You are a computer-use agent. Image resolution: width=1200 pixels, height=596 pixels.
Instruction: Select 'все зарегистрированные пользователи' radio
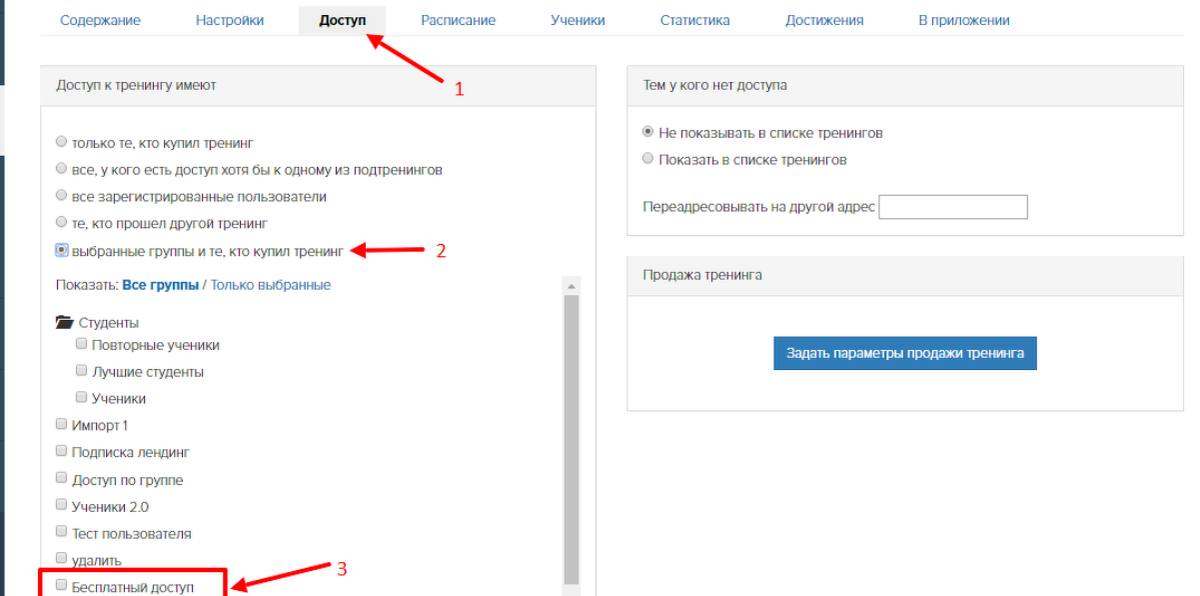62,197
